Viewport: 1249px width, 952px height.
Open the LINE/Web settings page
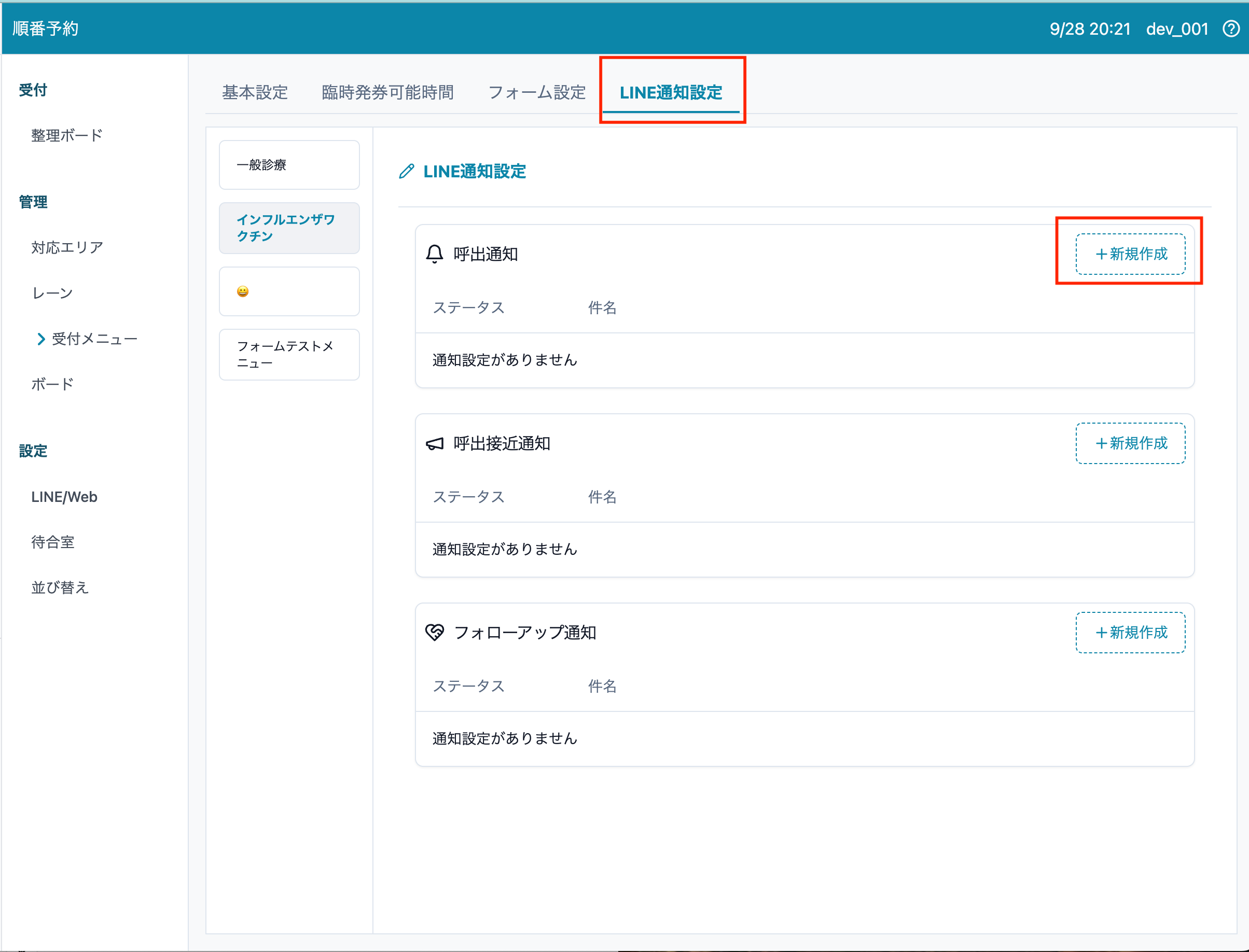tap(64, 497)
